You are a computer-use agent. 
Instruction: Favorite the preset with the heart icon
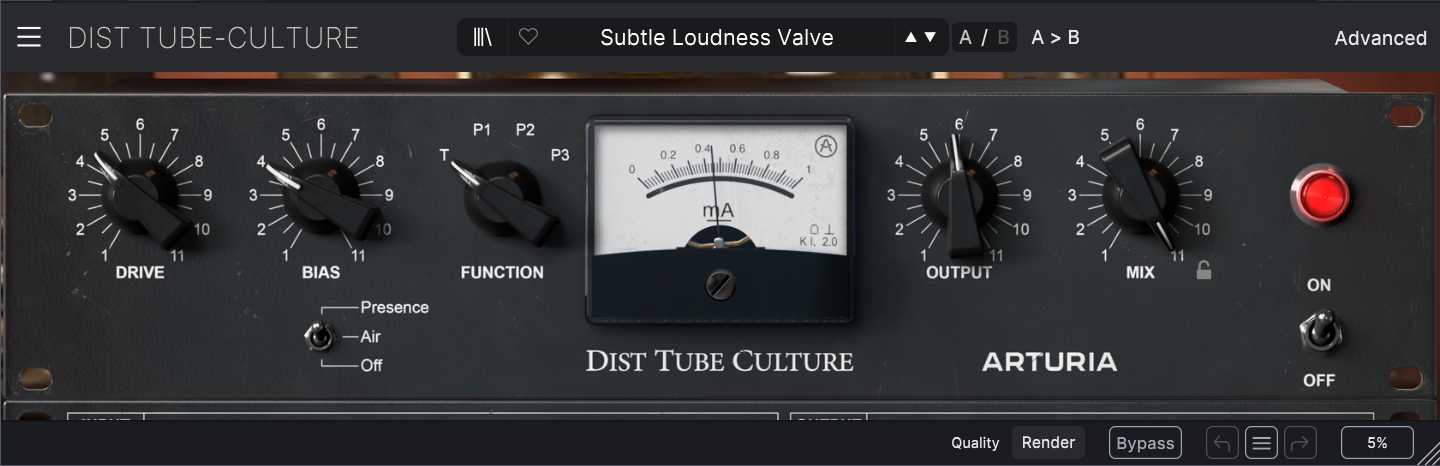pos(528,38)
